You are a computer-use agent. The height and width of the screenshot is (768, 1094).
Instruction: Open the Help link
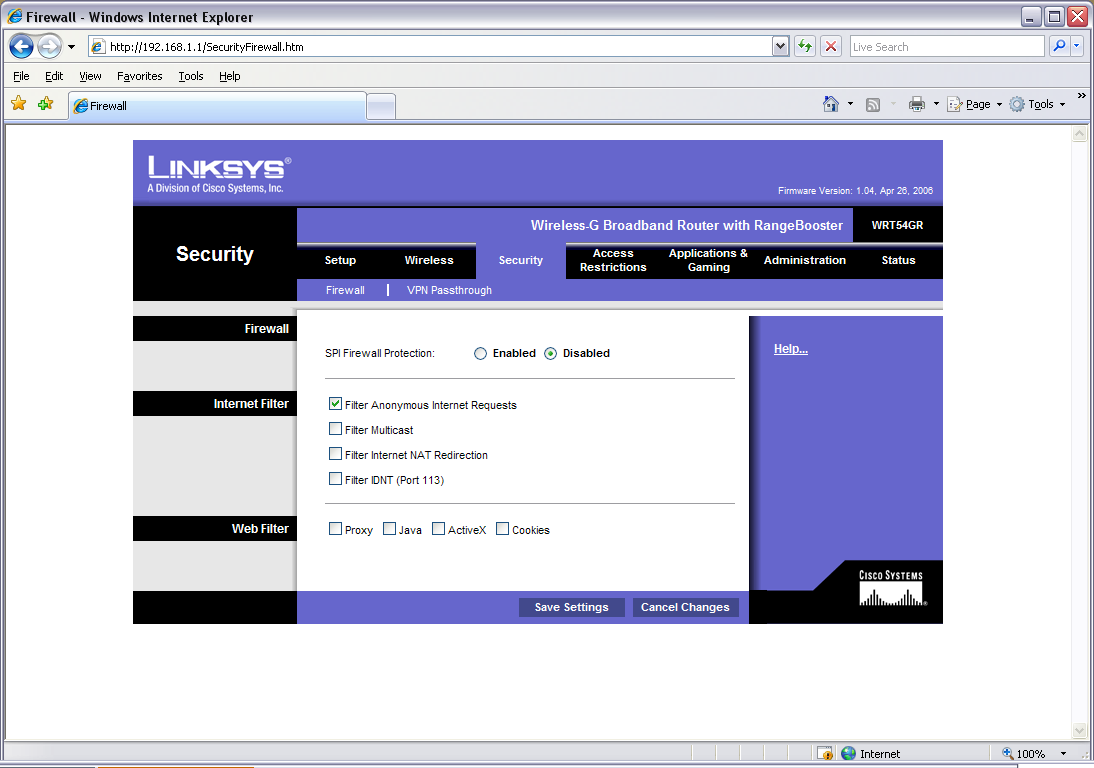790,349
